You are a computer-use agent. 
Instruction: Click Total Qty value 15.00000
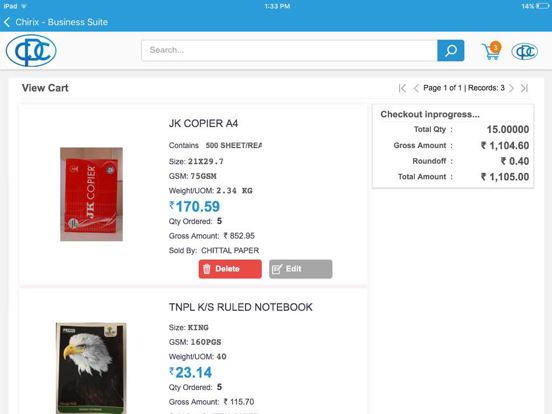coord(508,130)
